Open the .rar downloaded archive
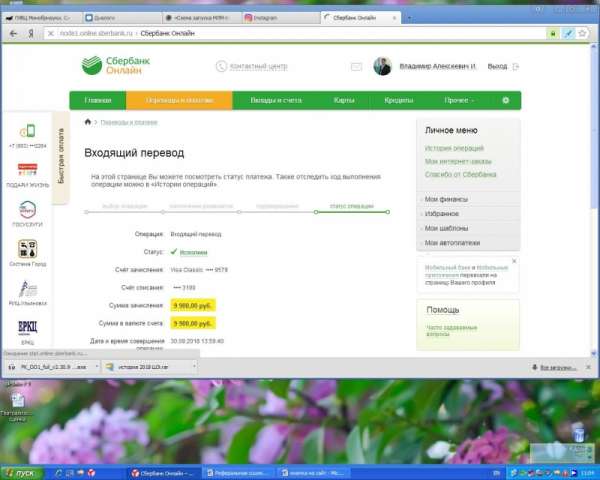 145,367
